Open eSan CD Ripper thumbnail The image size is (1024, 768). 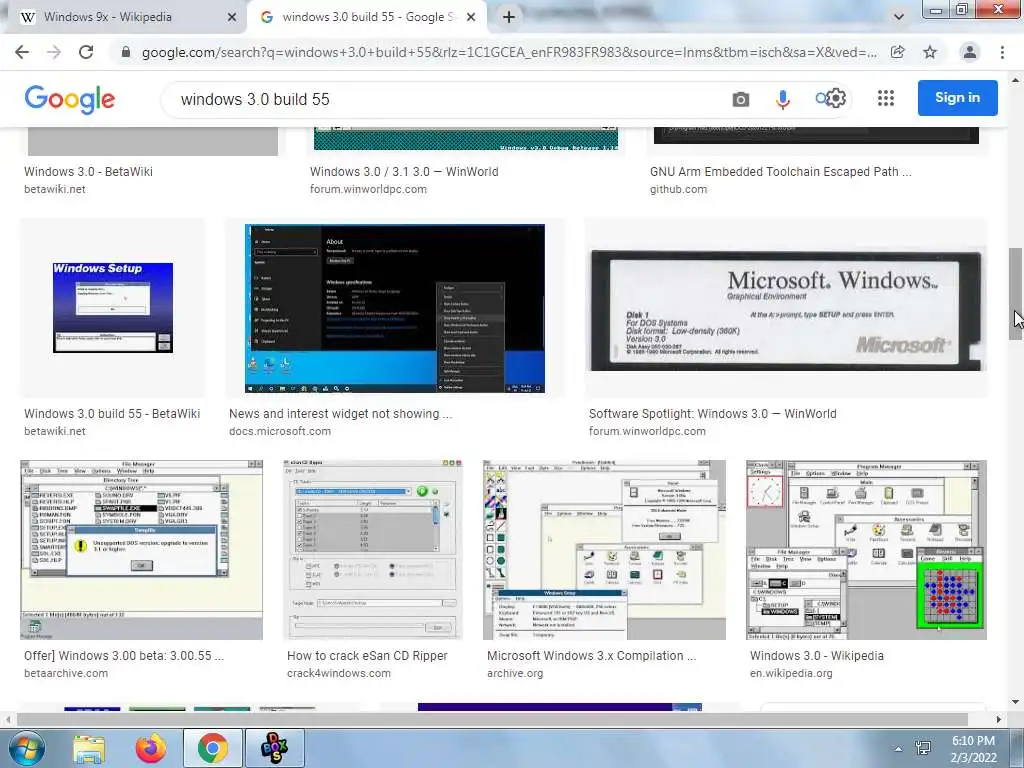click(x=372, y=550)
